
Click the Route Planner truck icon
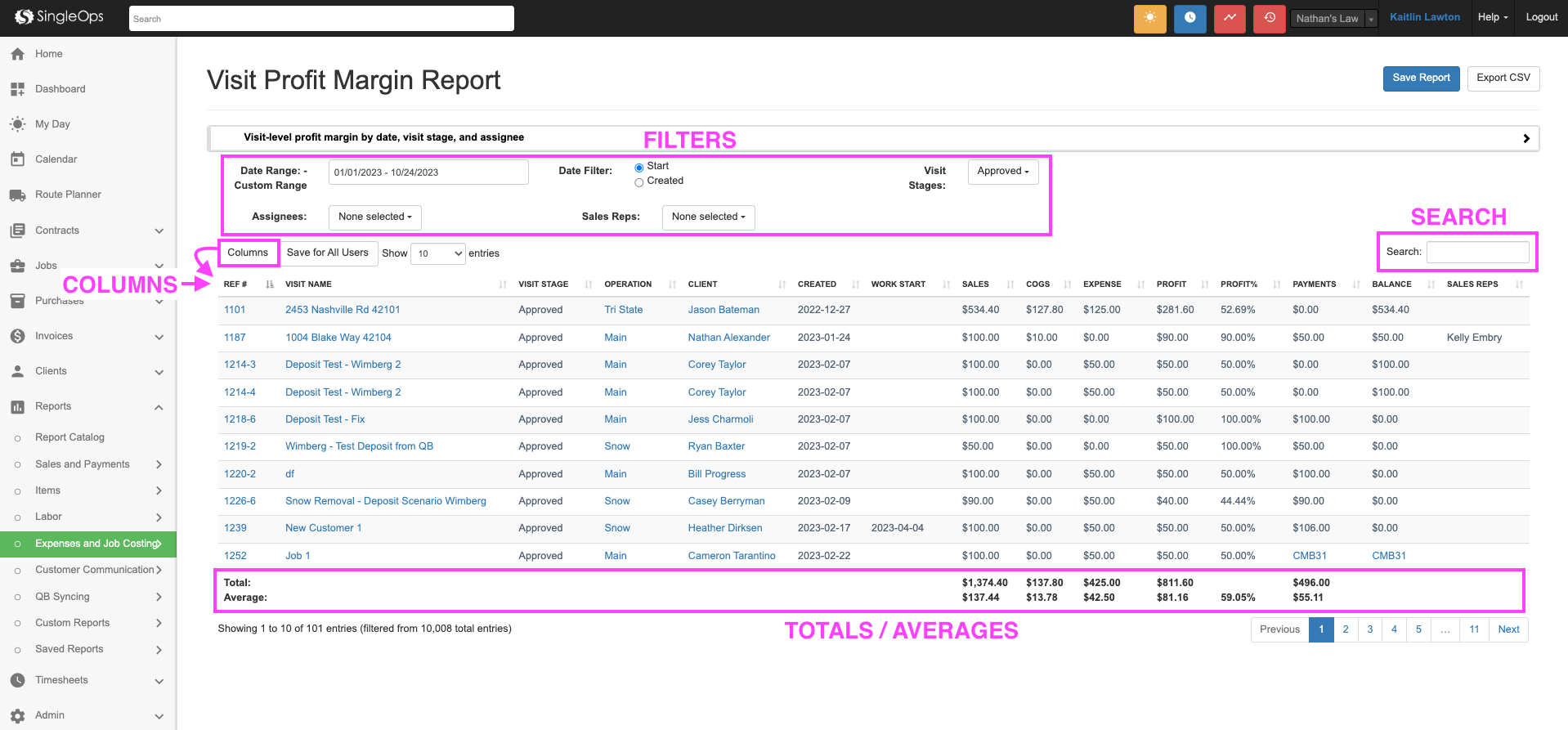[x=17, y=195]
